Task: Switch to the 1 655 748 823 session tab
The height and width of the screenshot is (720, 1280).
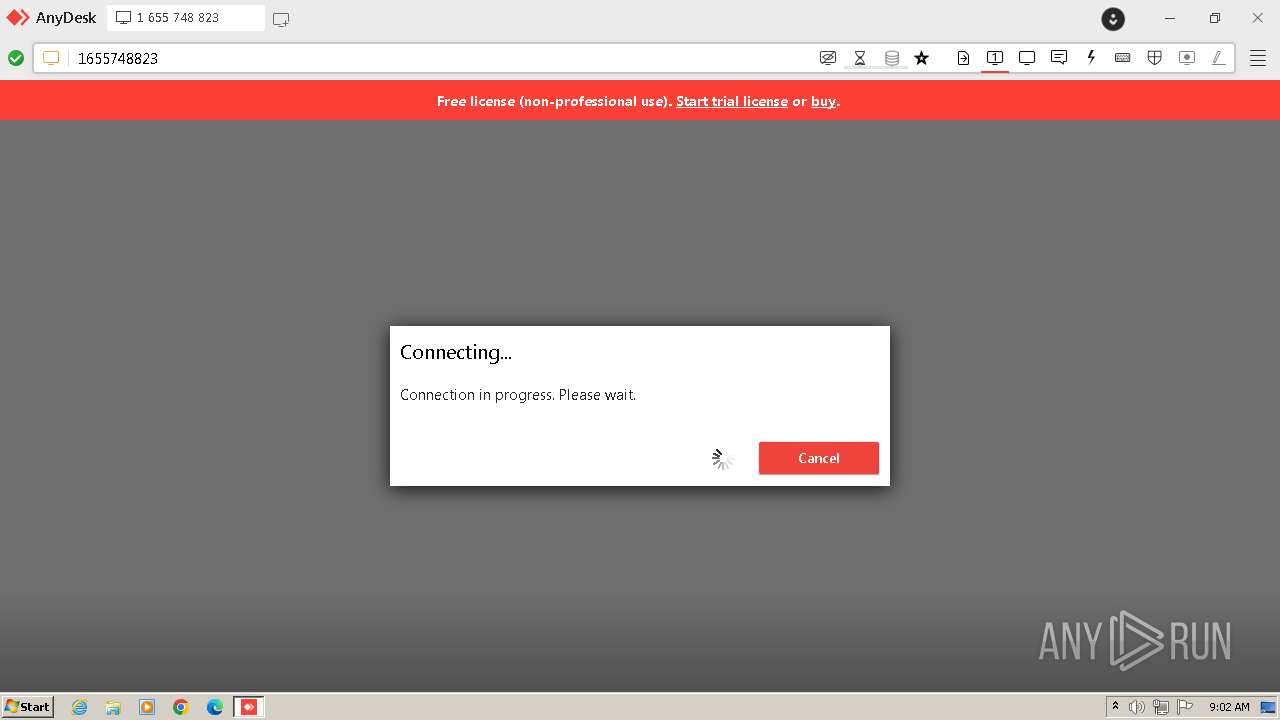Action: pos(186,18)
